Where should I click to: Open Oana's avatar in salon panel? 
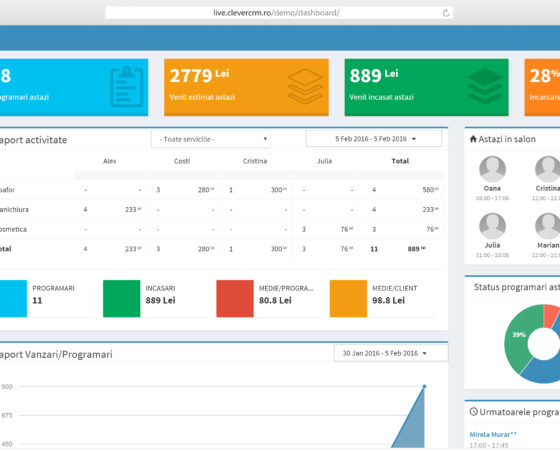(492, 169)
